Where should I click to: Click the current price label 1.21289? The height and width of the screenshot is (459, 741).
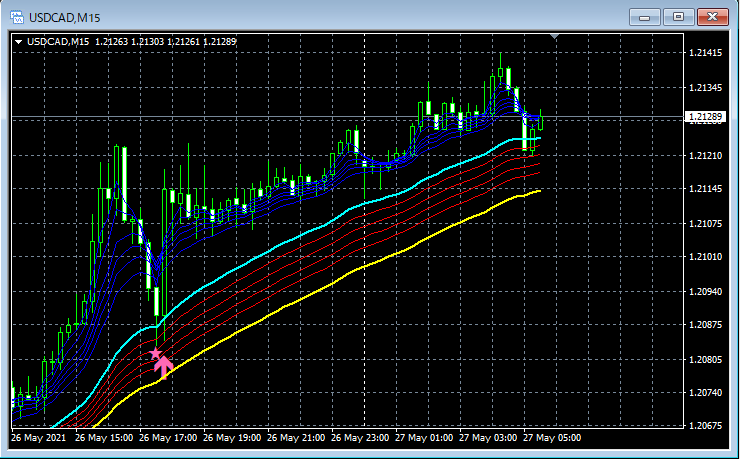pos(705,117)
